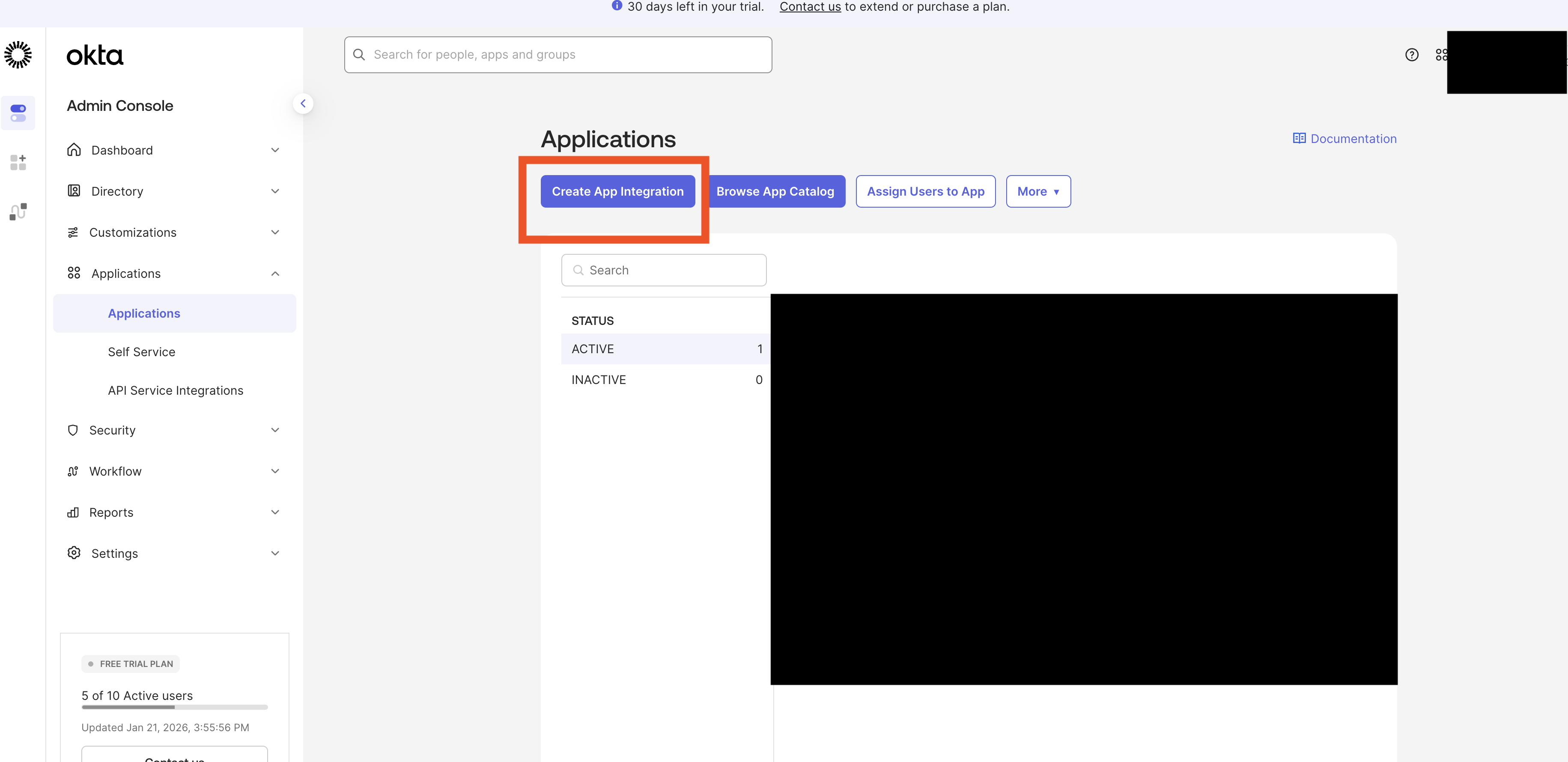Open the Self Service page
The height and width of the screenshot is (762, 1568).
pyautogui.click(x=141, y=352)
